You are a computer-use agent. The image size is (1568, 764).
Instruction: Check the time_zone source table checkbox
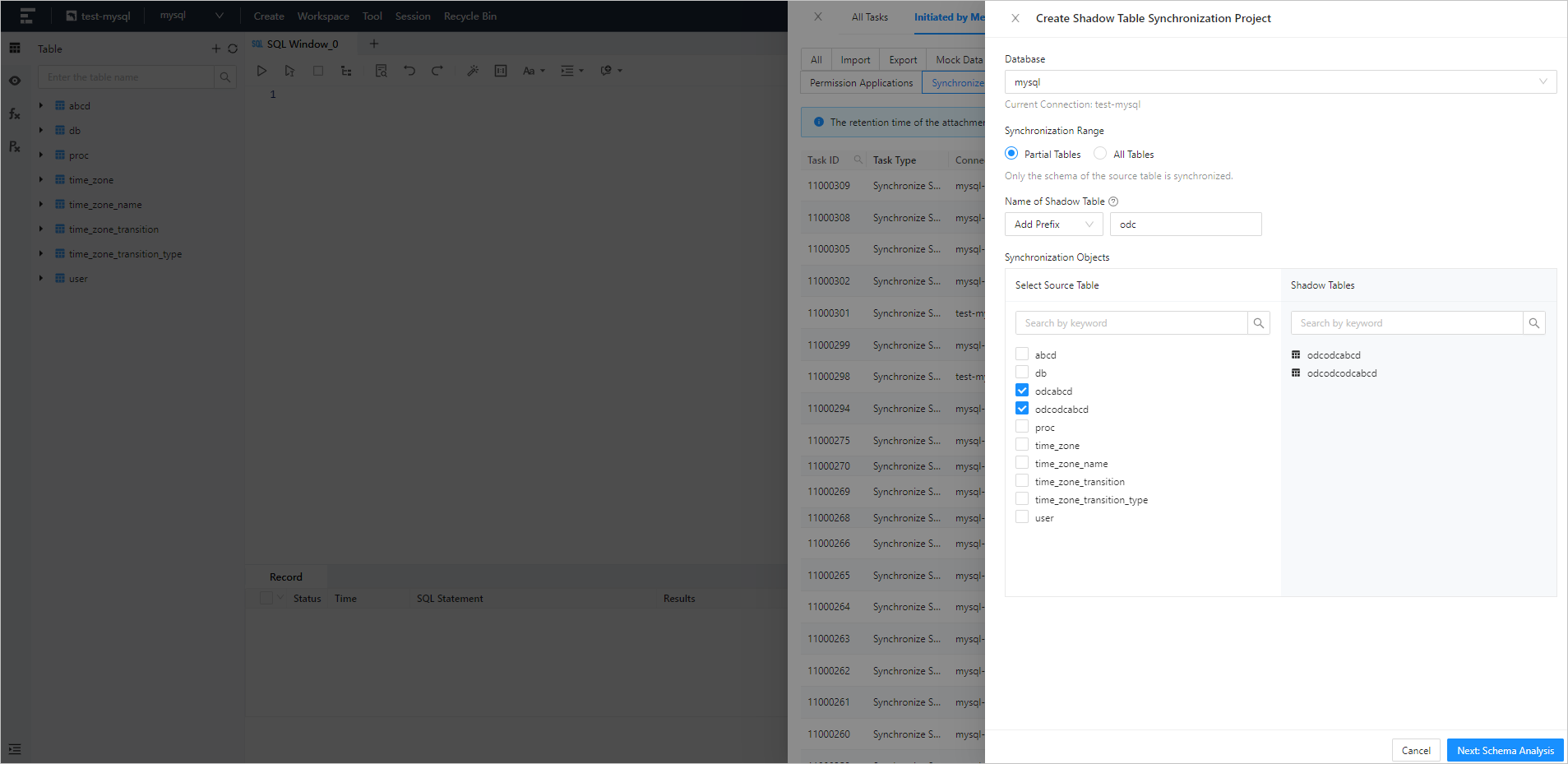pos(1022,445)
